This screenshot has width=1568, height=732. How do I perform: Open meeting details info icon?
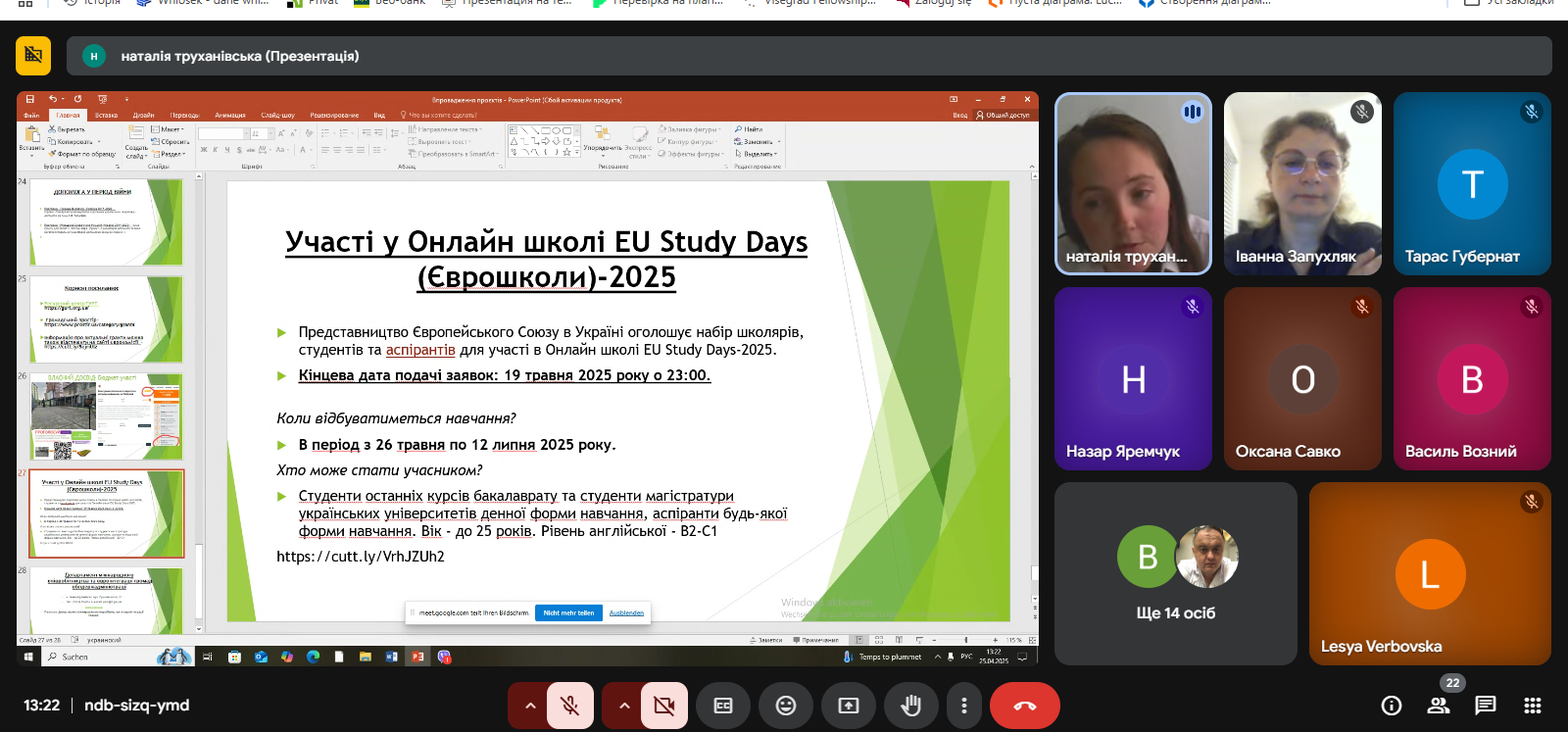click(1392, 706)
